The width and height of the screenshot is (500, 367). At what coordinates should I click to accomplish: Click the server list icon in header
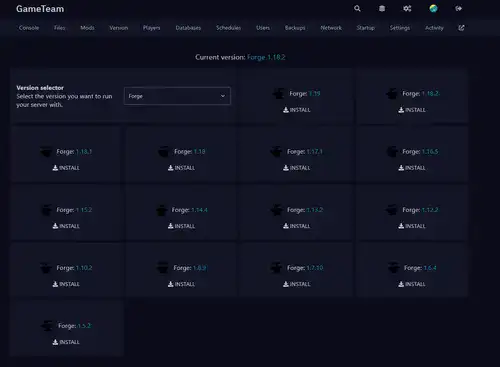[x=382, y=8]
